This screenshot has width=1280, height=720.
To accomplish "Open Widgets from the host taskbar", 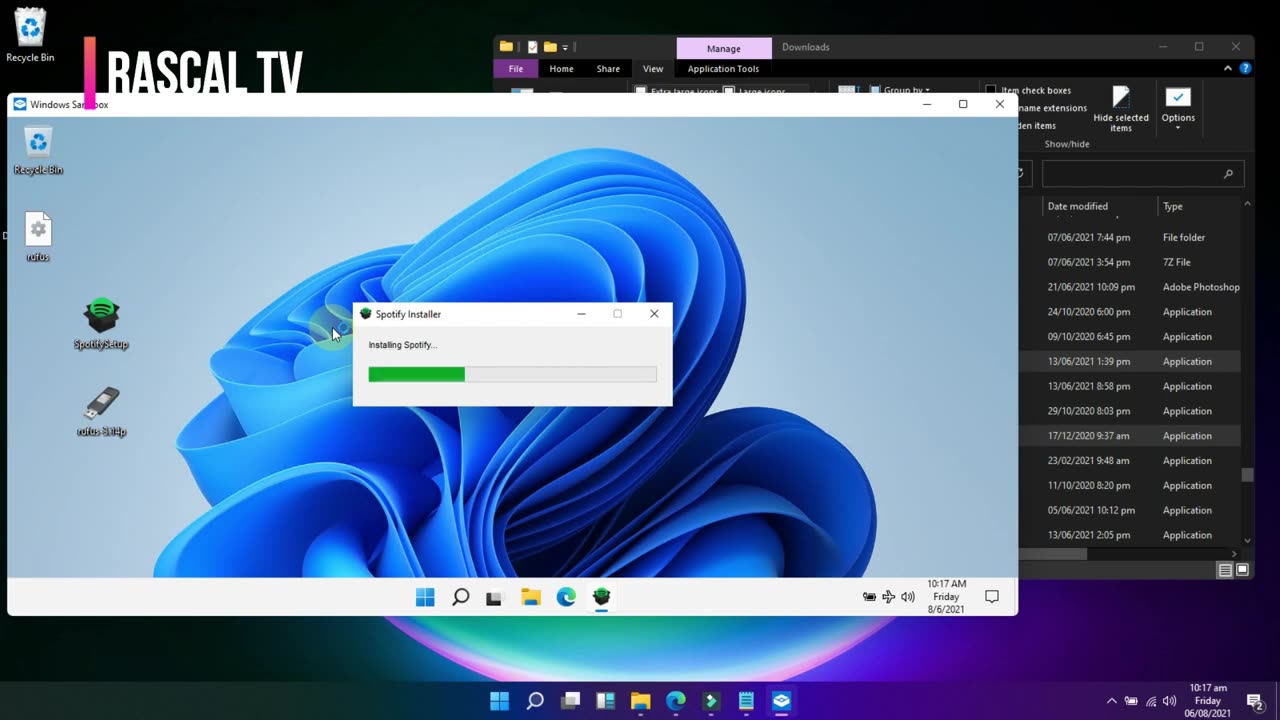I will (605, 701).
